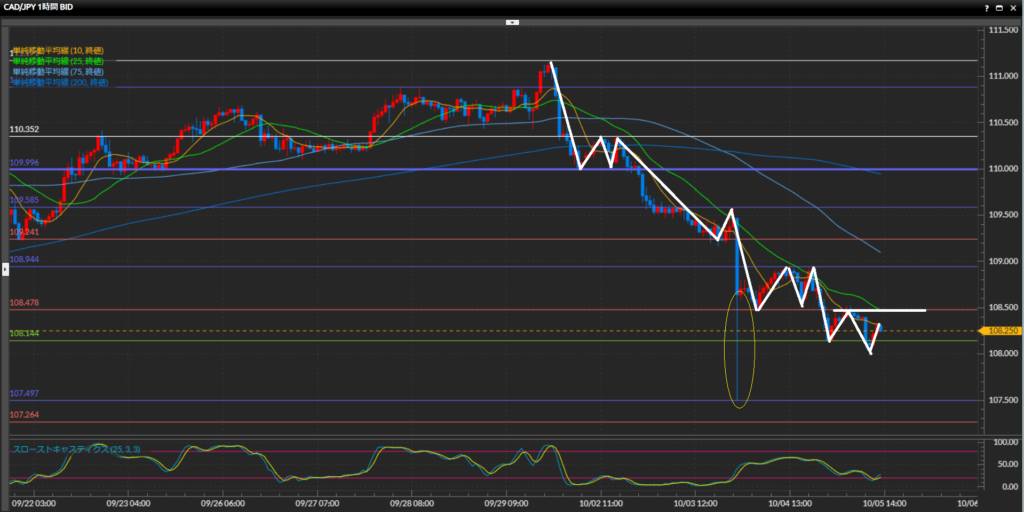The width and height of the screenshot is (1024, 512).
Task: Select the 75-period moving average label
Action: (58, 72)
